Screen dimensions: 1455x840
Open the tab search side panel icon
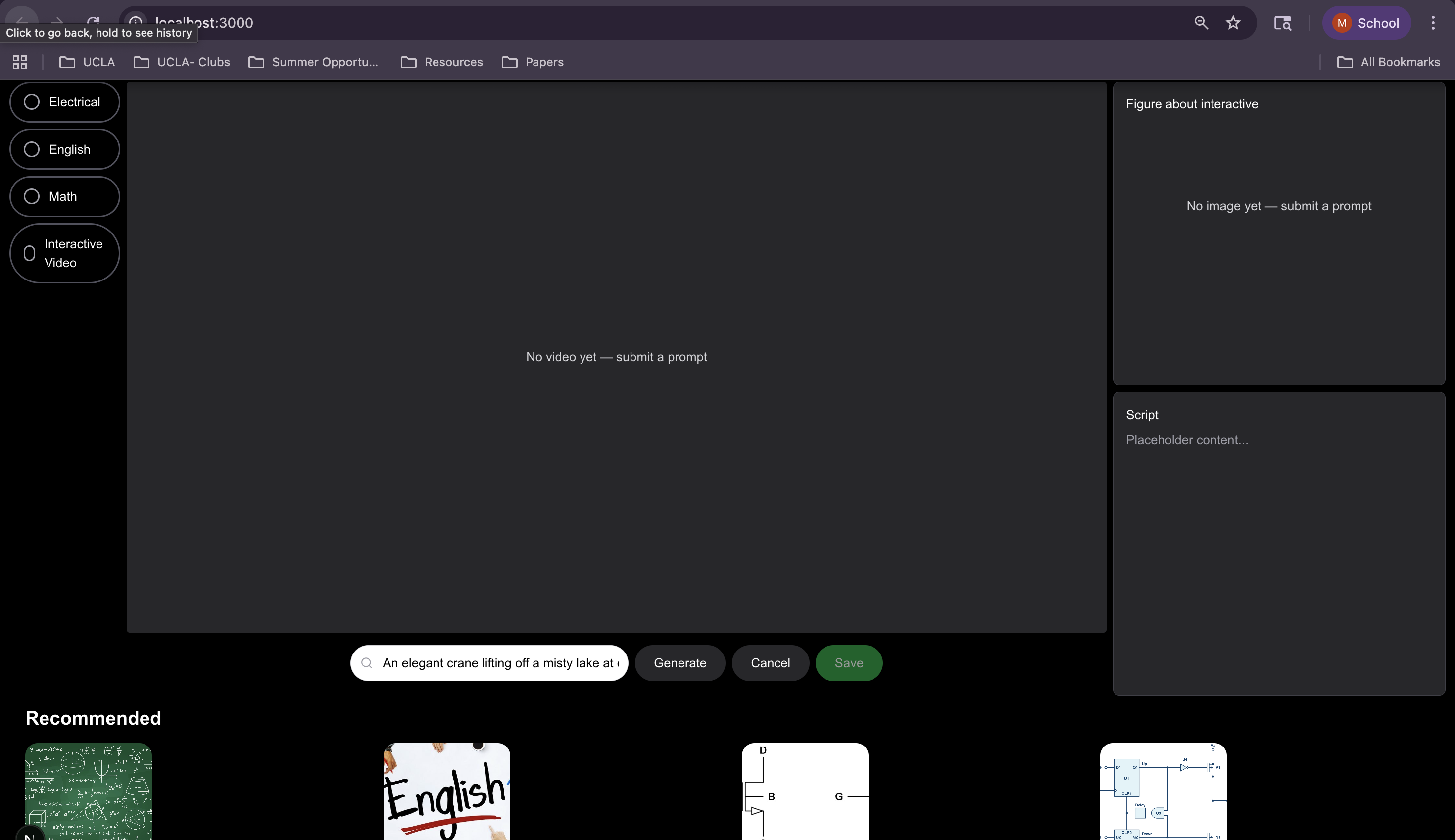point(1282,22)
